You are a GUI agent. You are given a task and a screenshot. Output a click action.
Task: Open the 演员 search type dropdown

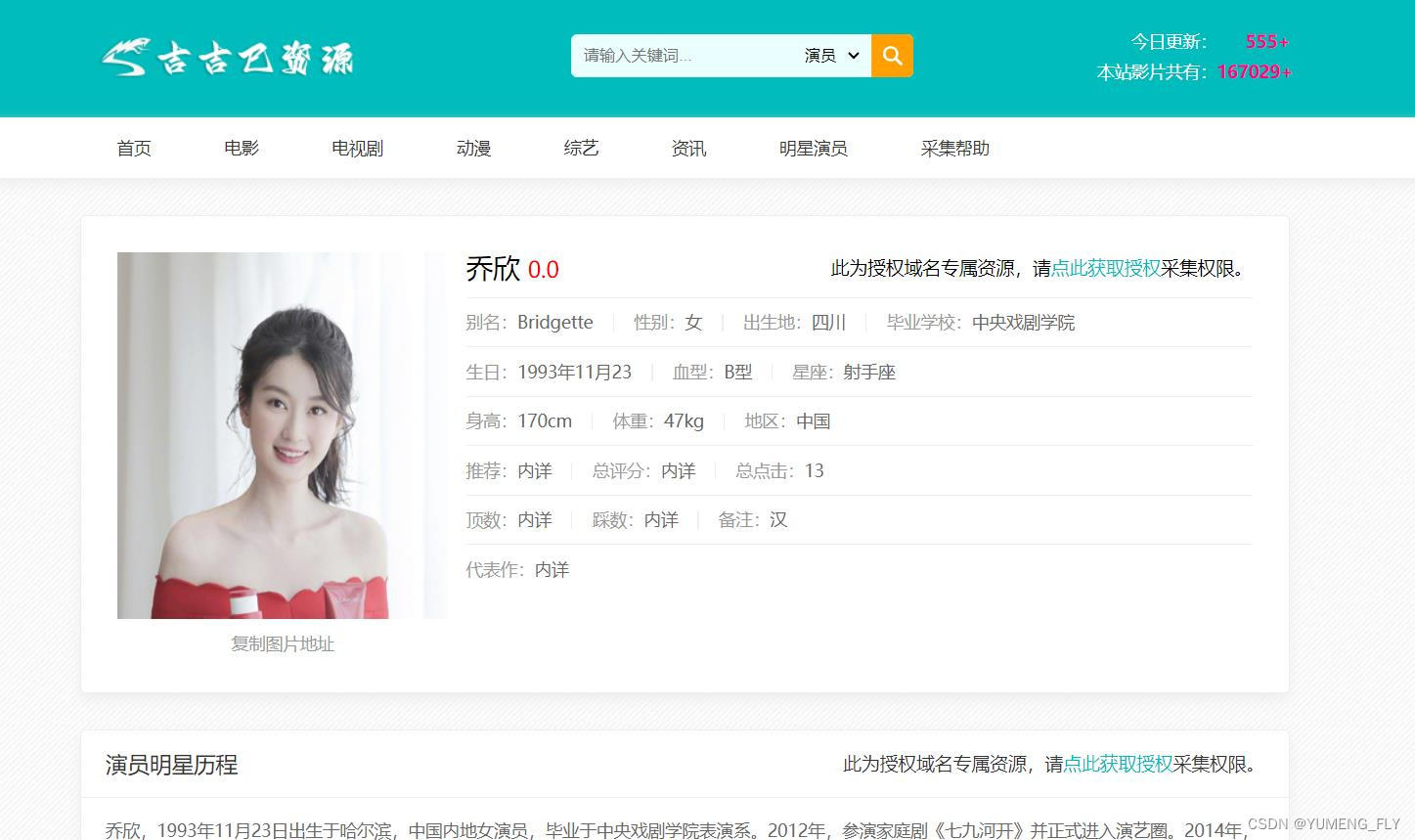click(x=832, y=56)
